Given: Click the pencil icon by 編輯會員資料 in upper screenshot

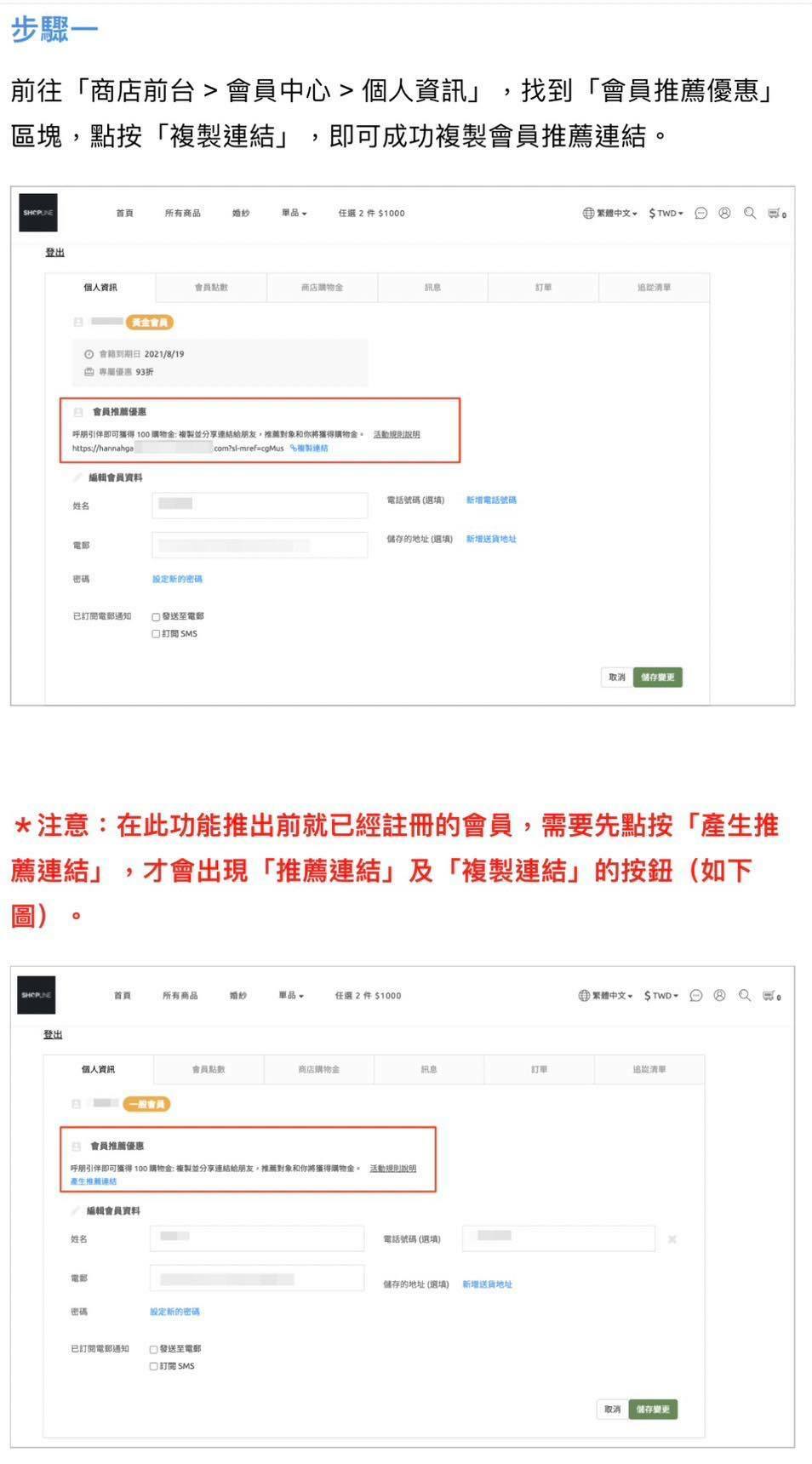Looking at the screenshot, I should [x=78, y=478].
